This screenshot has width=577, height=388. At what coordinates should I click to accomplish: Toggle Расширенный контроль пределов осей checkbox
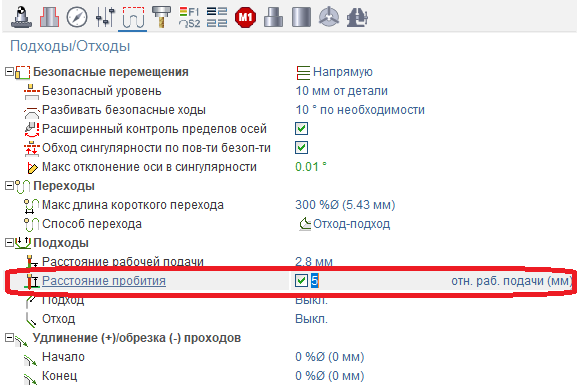(301, 129)
